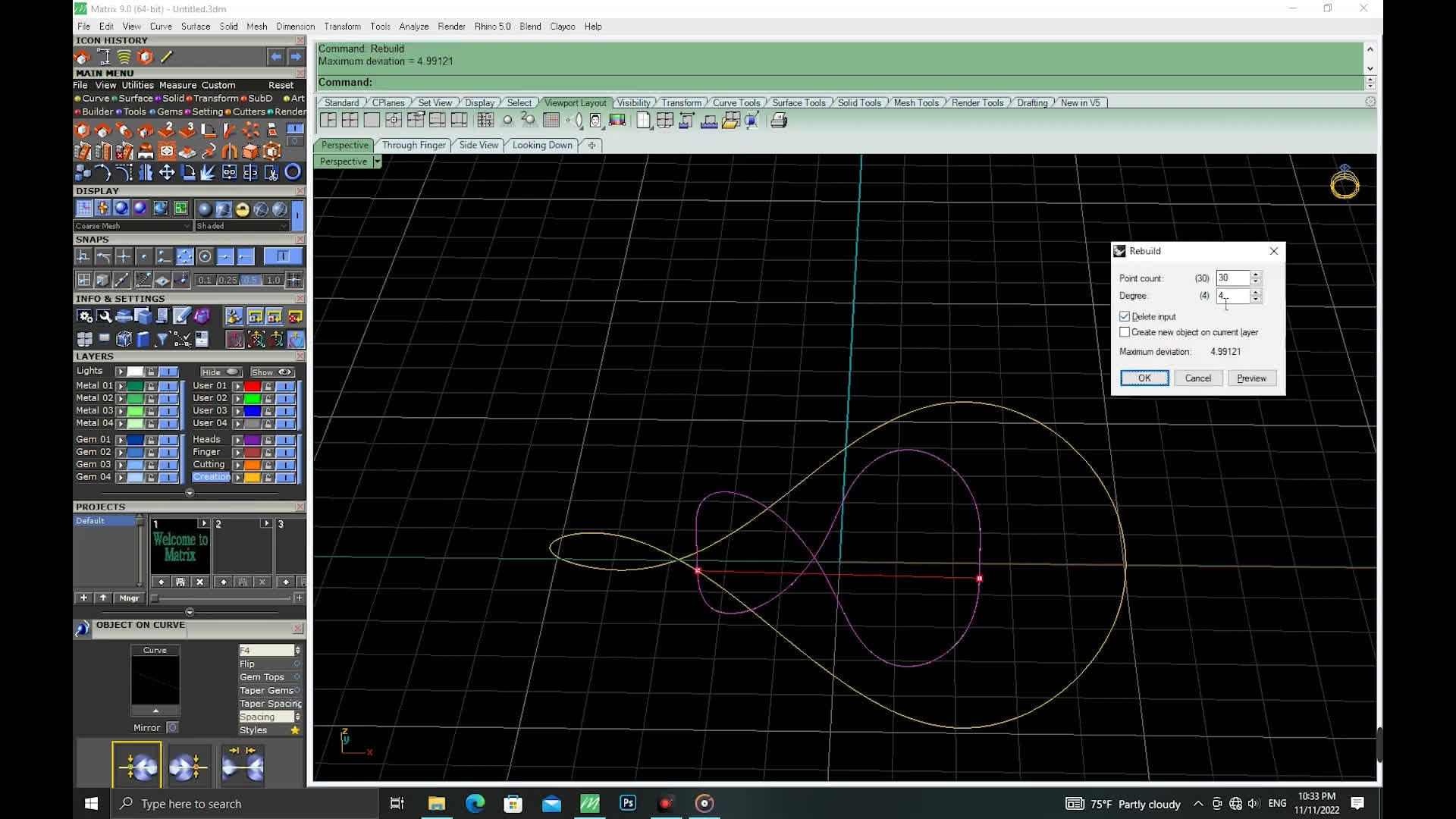Open the Analyze menu
Screen dimensions: 1456x819
[413, 27]
